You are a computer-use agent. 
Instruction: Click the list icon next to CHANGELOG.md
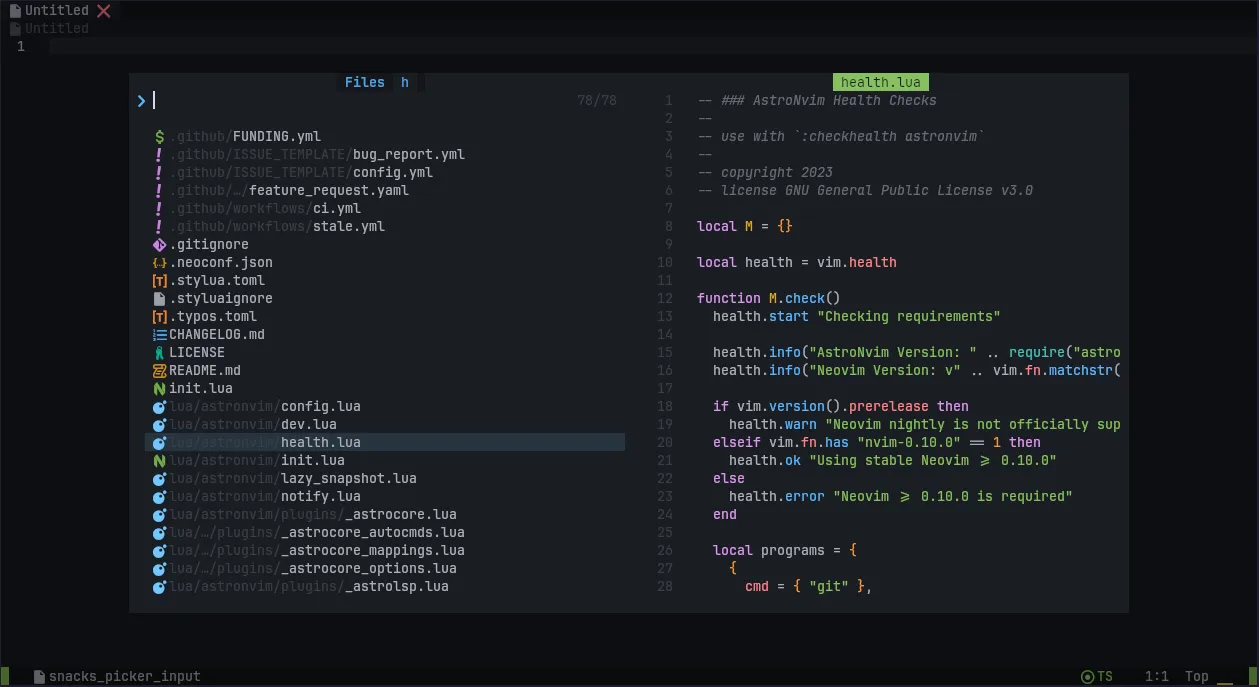159,334
